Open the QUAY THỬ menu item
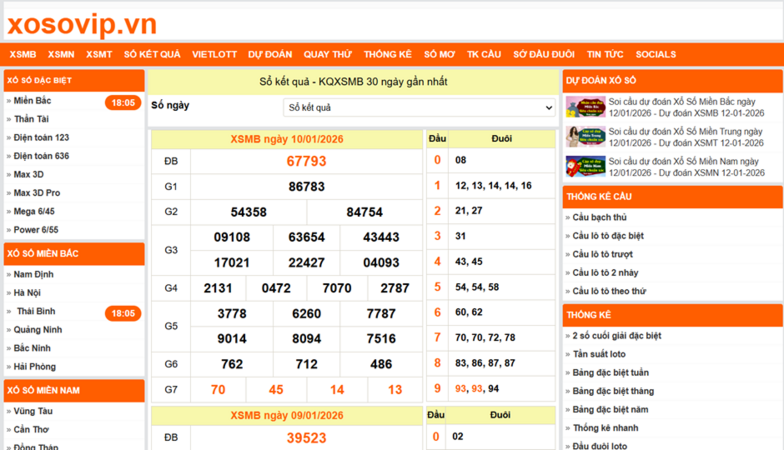784x450 pixels. click(328, 55)
